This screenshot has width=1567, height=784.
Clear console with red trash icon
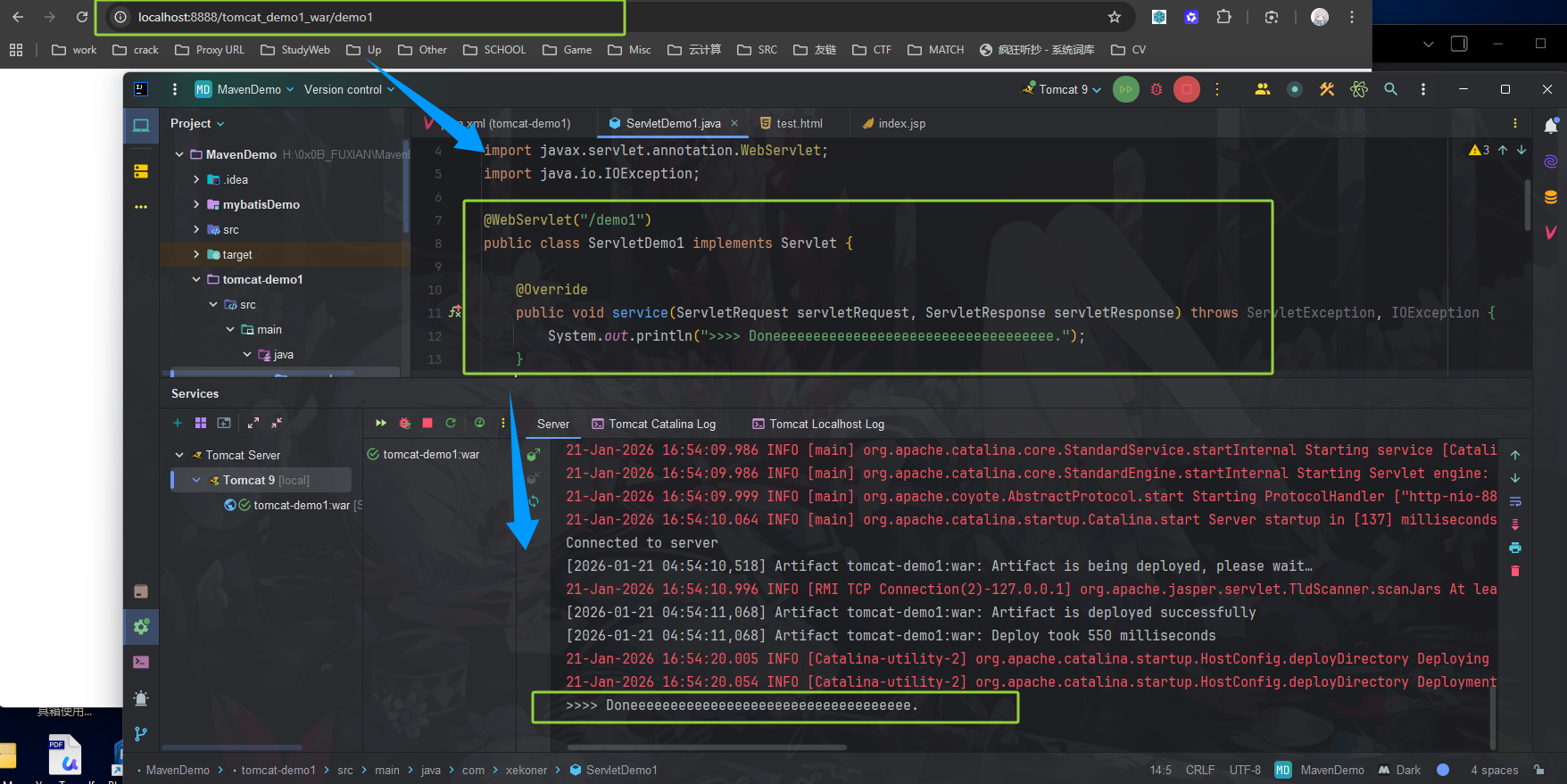click(1515, 571)
